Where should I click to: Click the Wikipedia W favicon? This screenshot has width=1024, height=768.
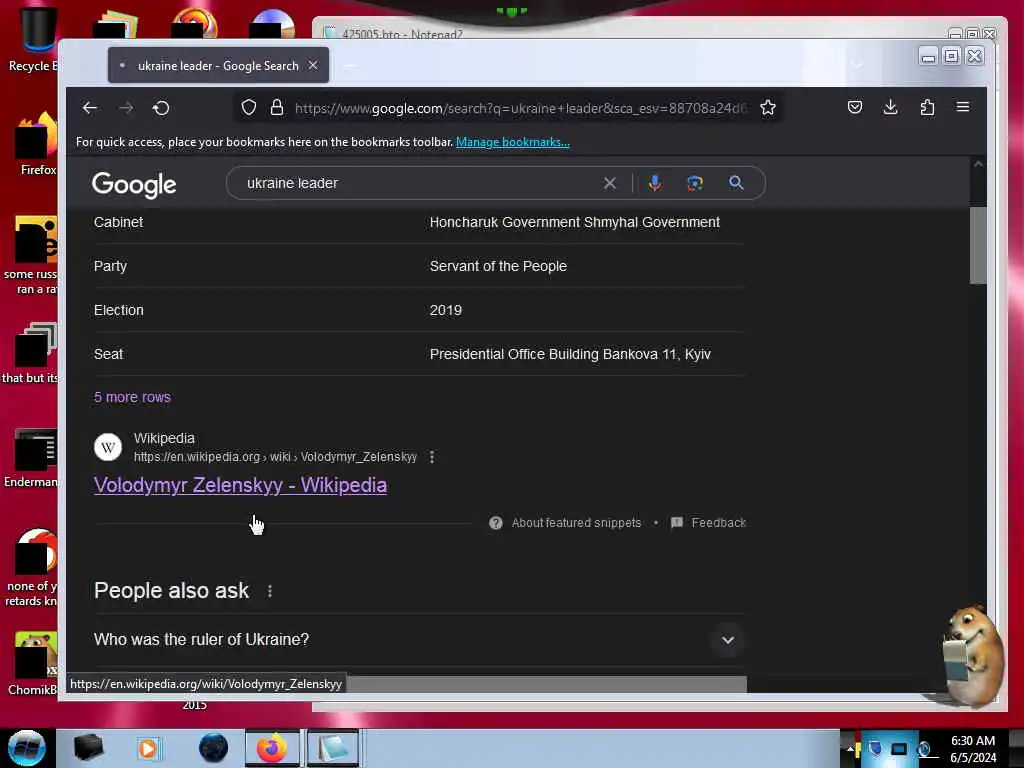click(108, 447)
